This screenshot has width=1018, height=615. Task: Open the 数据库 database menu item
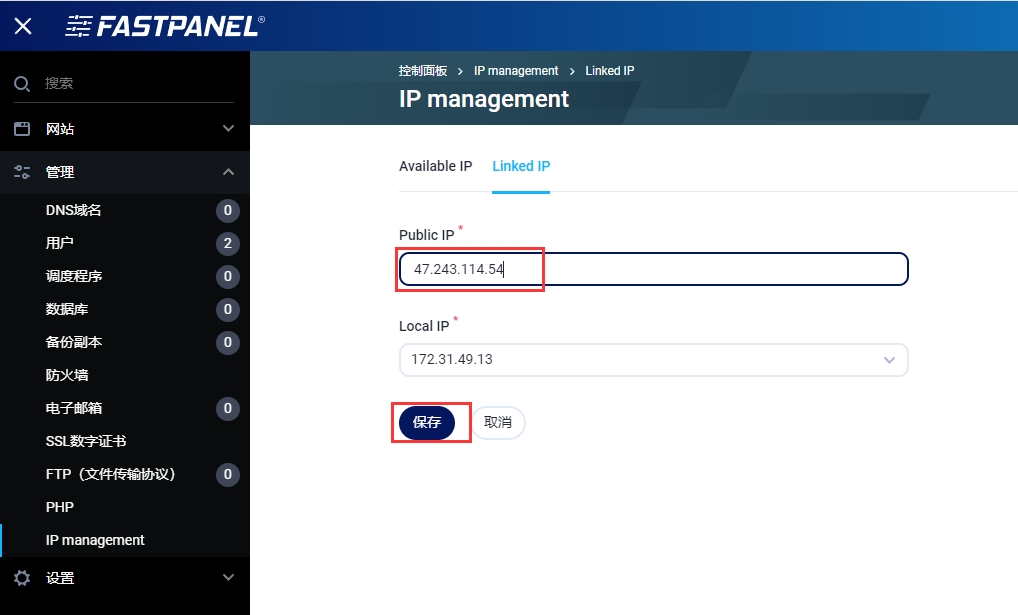[x=67, y=309]
